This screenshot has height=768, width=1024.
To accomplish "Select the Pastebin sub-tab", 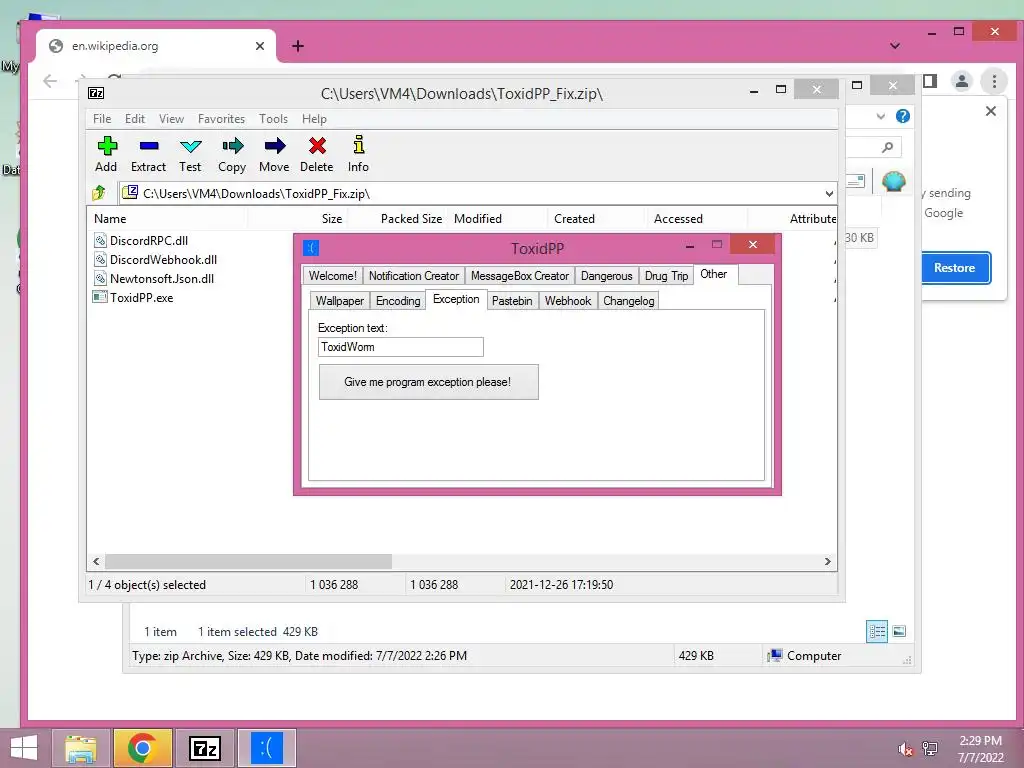I will click(x=512, y=300).
